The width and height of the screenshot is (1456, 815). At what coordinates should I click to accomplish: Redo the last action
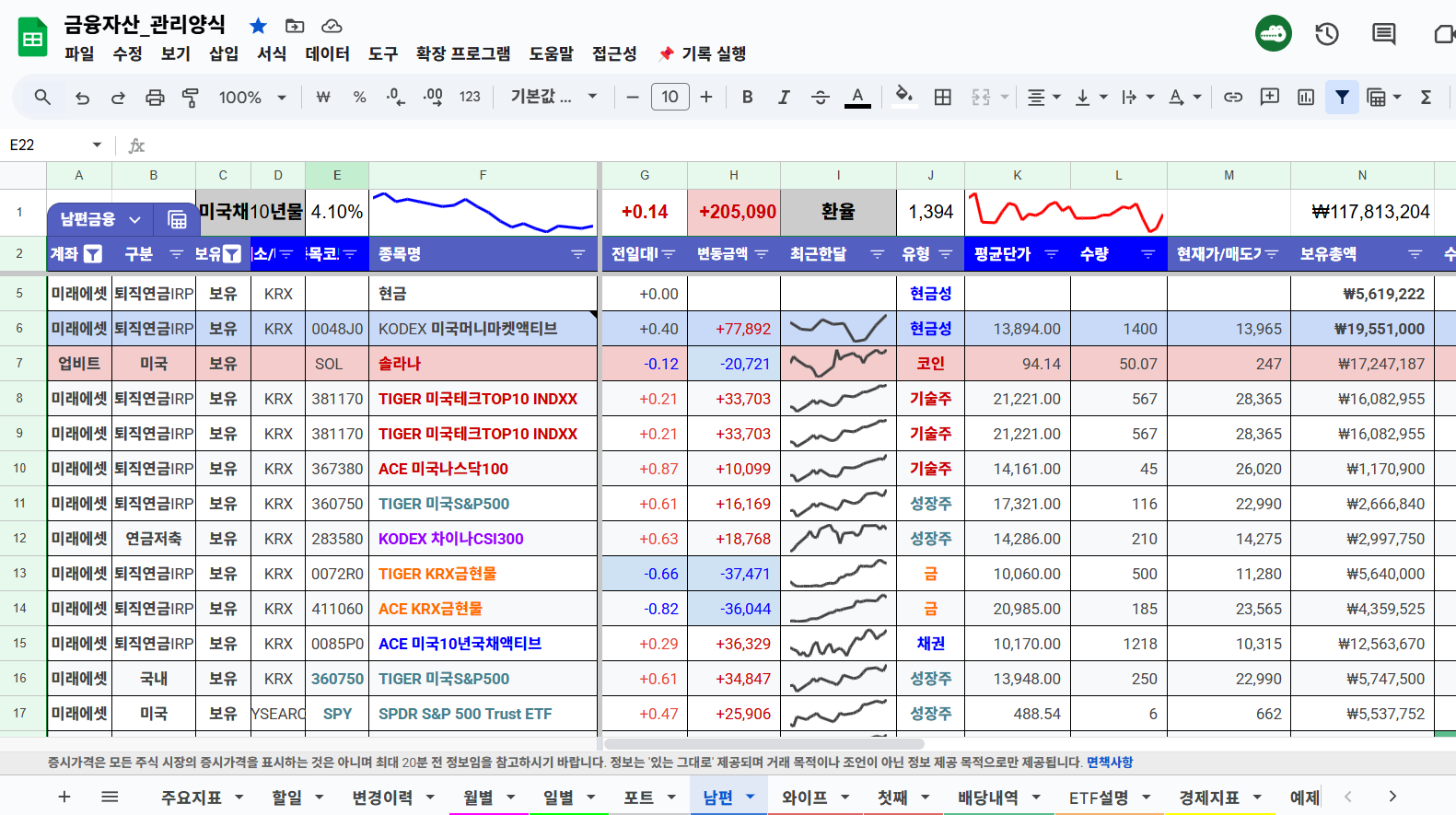click(x=118, y=97)
